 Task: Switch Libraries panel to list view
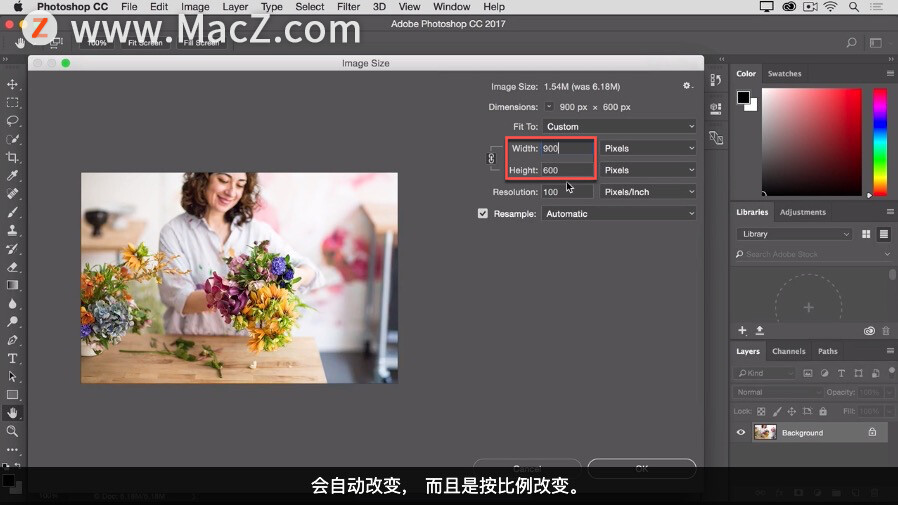click(x=884, y=234)
